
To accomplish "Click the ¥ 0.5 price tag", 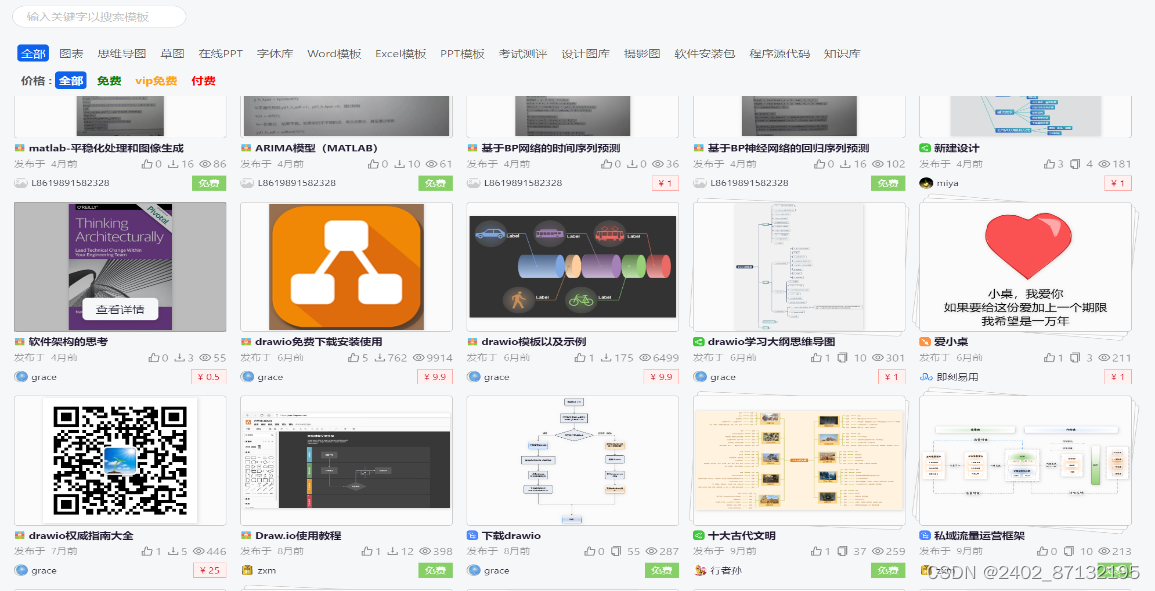I will tap(209, 377).
